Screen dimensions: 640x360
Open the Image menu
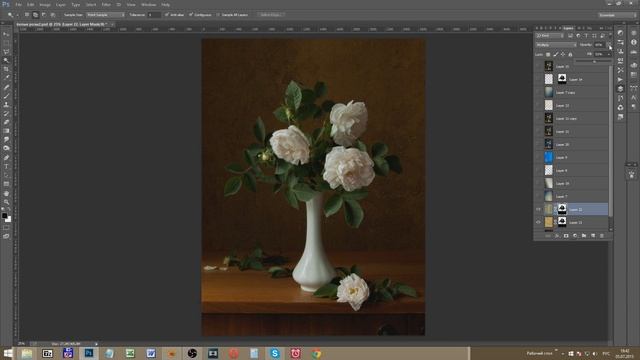click(x=45, y=4)
